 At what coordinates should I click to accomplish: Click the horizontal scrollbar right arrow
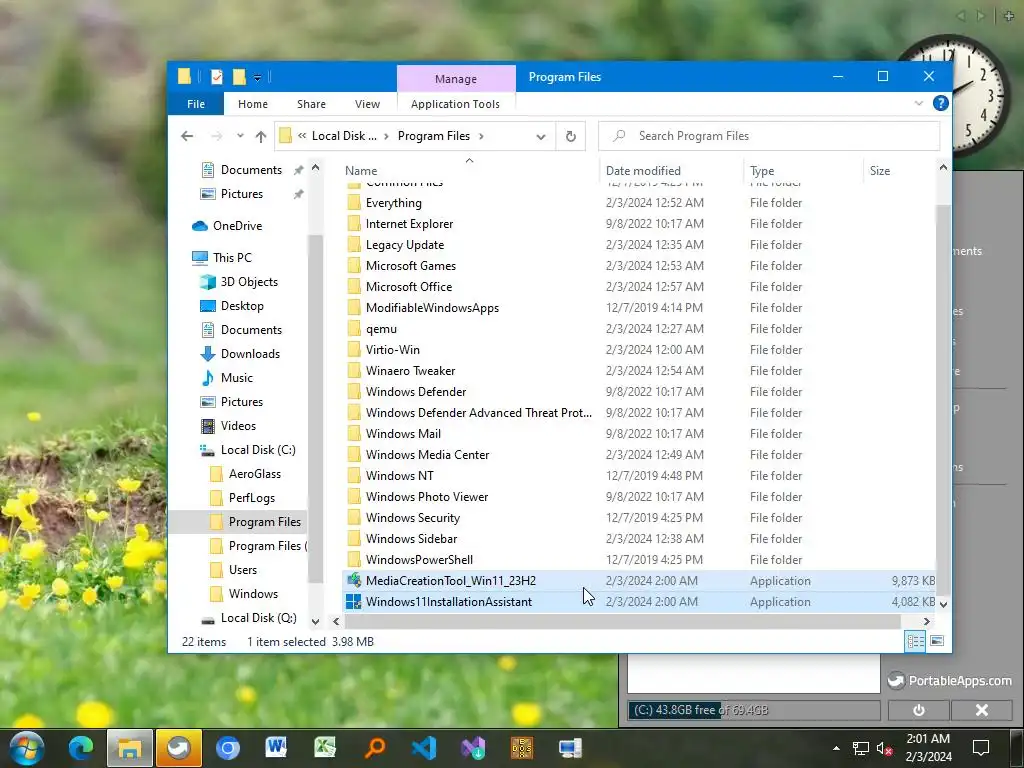point(926,621)
